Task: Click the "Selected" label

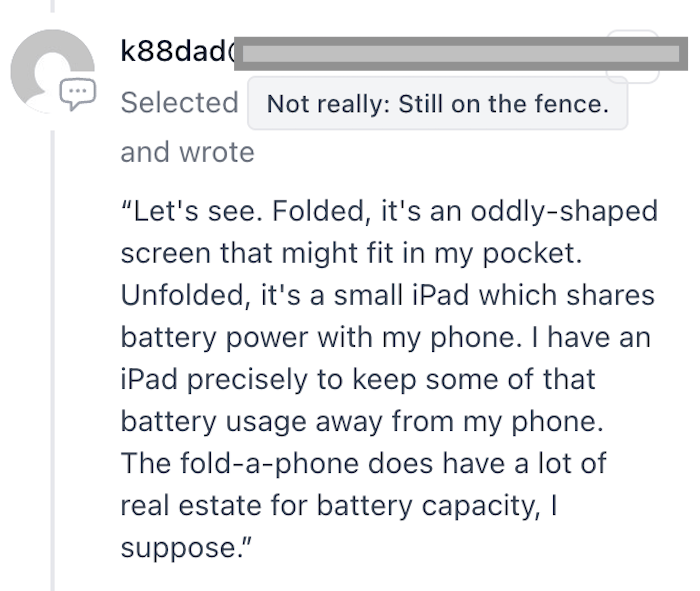Action: pyautogui.click(x=179, y=103)
